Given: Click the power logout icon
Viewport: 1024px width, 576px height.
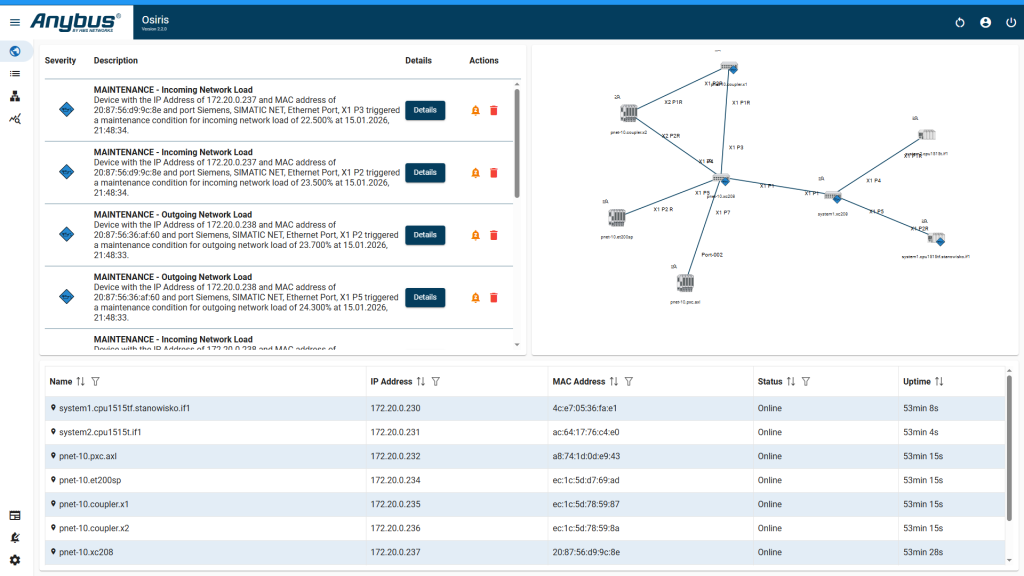Looking at the screenshot, I should pyautogui.click(x=1010, y=22).
